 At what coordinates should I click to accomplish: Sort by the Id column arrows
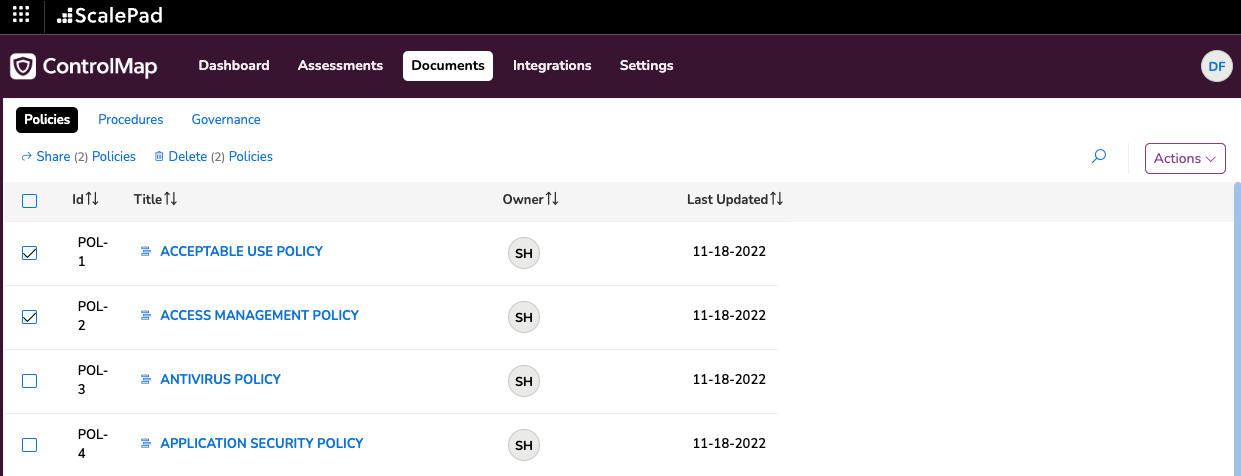(92, 200)
